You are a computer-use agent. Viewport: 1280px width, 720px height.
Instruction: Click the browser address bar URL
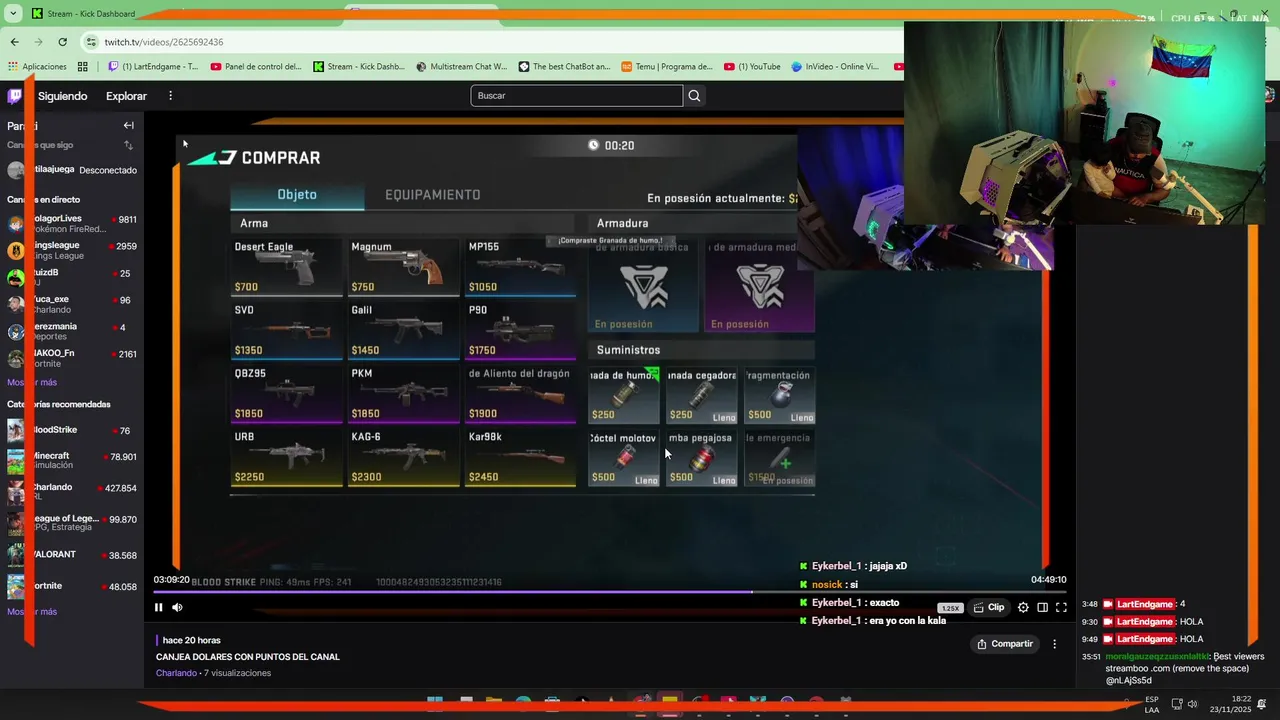point(164,42)
